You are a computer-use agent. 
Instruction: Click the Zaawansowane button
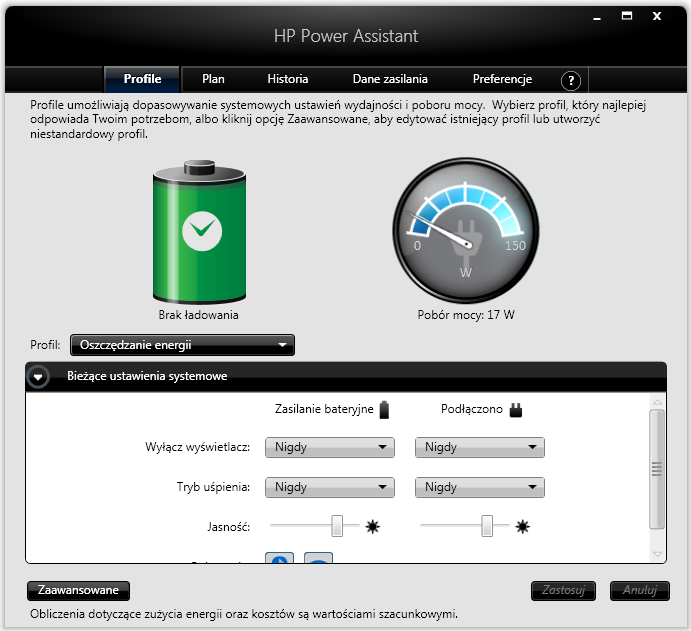click(x=78, y=590)
